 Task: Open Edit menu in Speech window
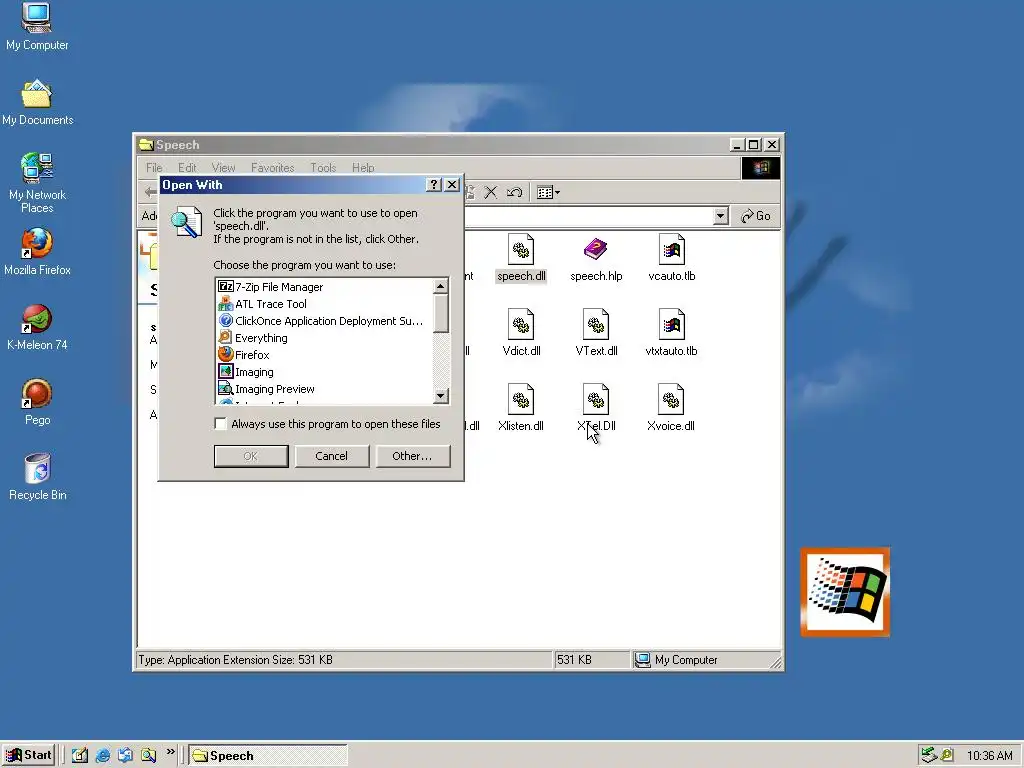pyautogui.click(x=187, y=168)
